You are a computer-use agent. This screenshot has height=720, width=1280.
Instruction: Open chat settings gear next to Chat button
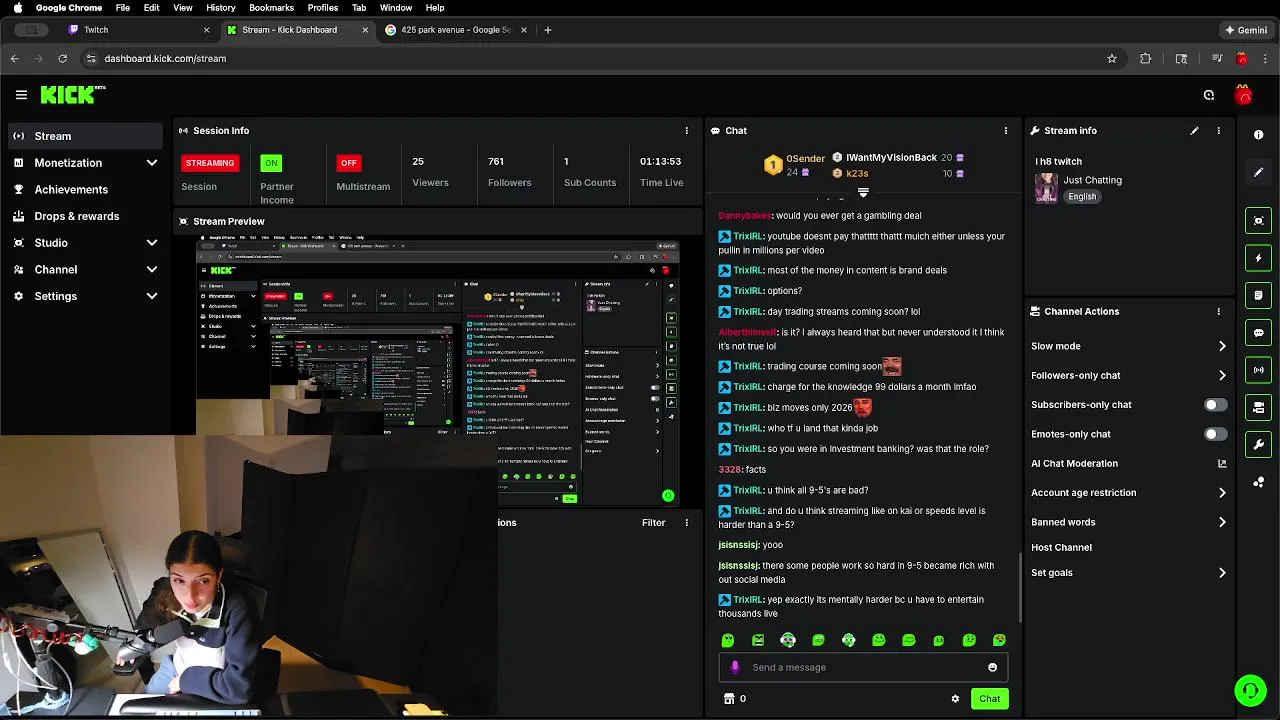click(x=955, y=699)
